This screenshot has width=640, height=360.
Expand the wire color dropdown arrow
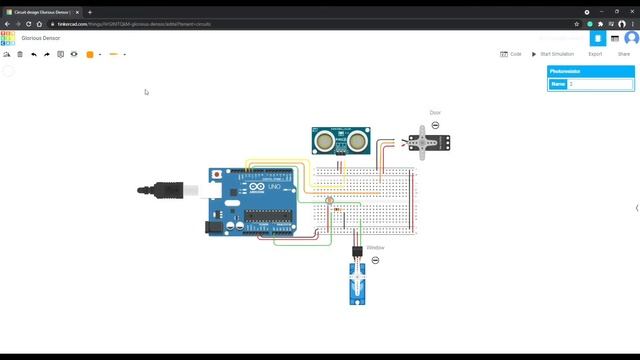point(100,54)
